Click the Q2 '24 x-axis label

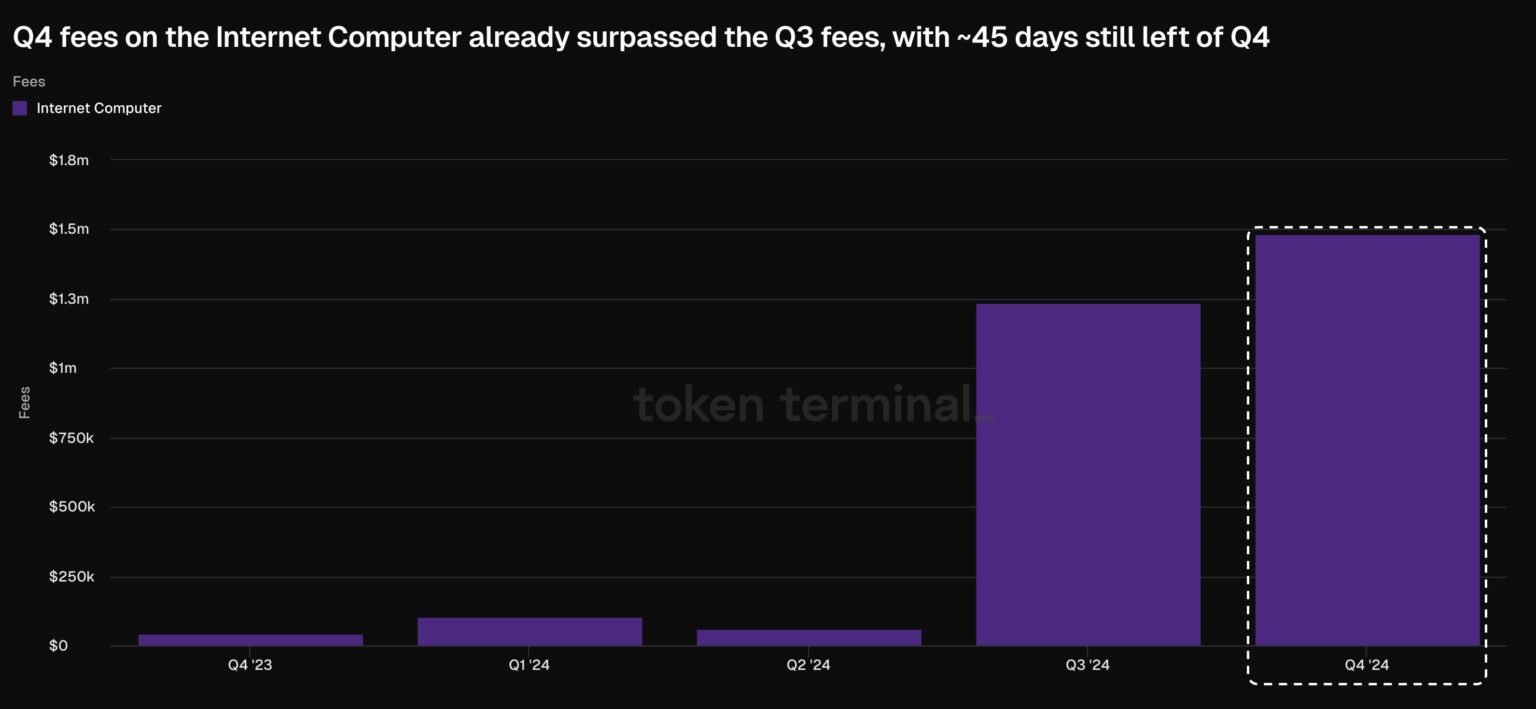808,666
